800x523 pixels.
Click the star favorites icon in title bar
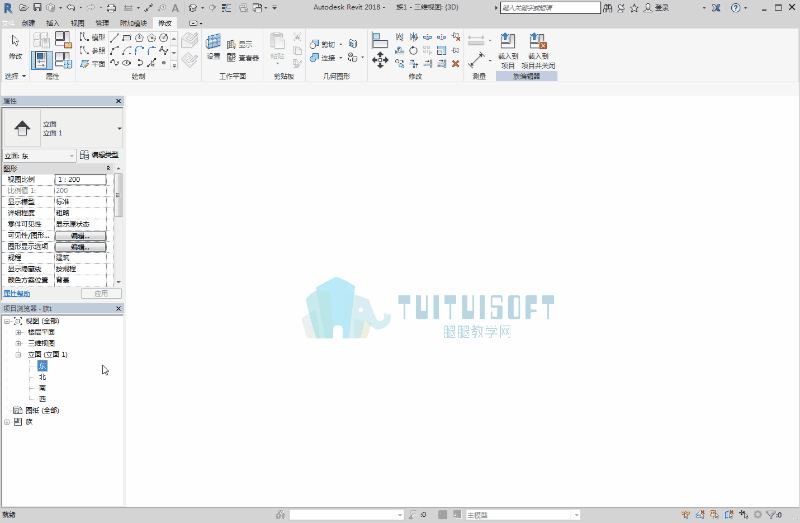(x=634, y=8)
